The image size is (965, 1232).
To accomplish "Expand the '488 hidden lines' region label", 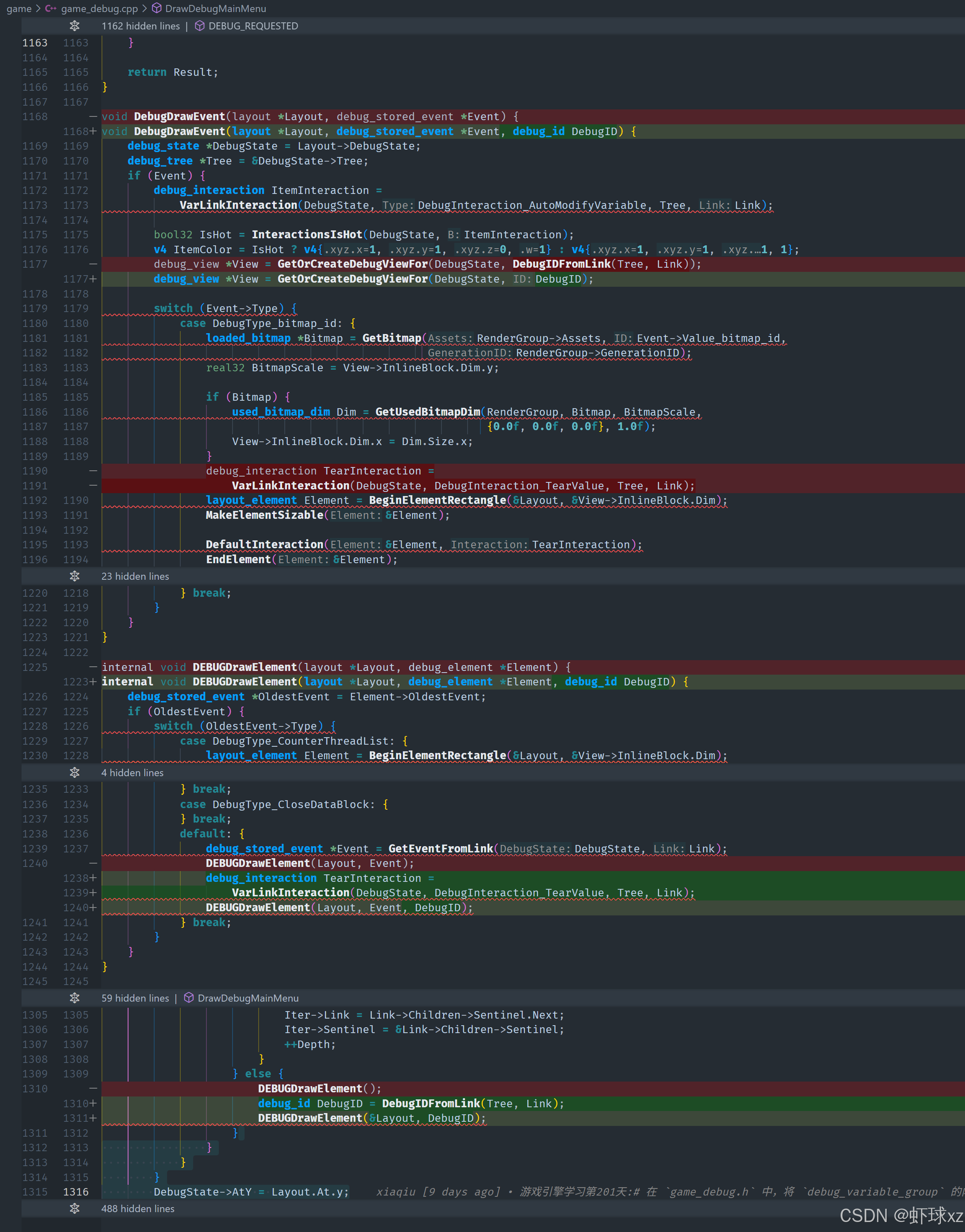I will [x=138, y=1208].
